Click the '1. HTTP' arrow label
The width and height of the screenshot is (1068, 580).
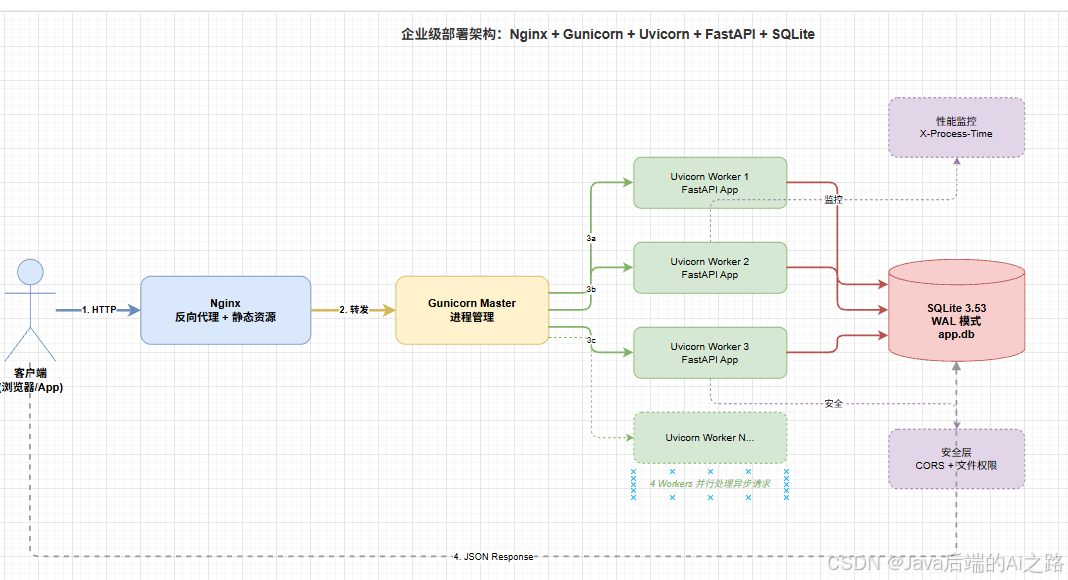(x=99, y=310)
